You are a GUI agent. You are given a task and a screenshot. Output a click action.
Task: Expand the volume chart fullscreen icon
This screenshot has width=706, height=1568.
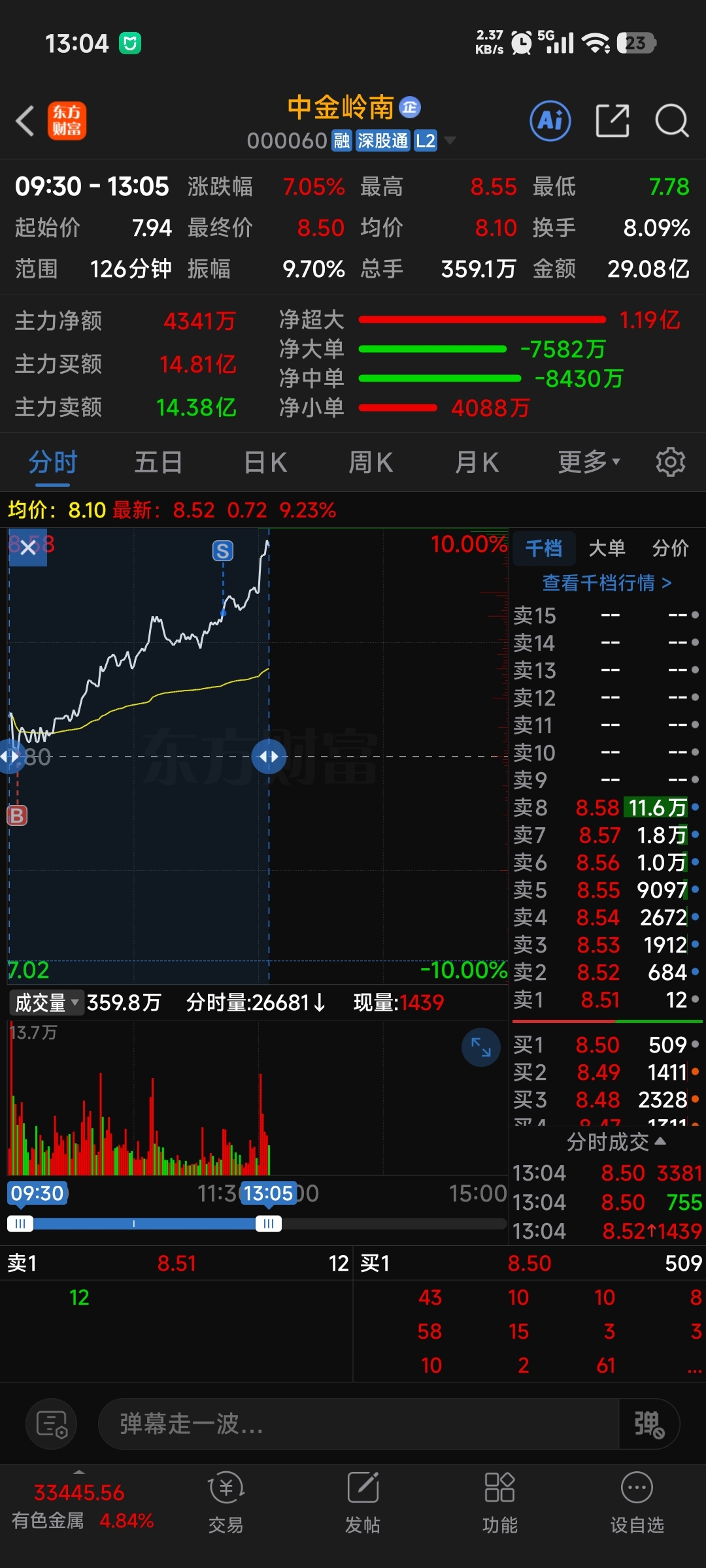point(481,1047)
